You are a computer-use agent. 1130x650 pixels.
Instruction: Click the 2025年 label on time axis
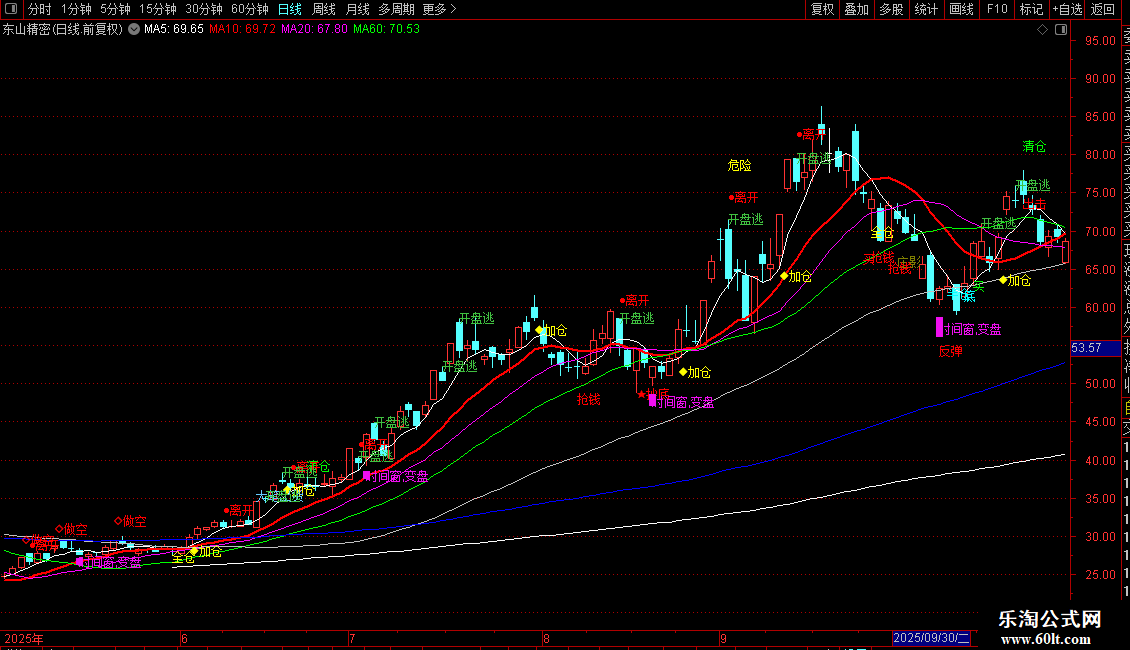[x=24, y=638]
